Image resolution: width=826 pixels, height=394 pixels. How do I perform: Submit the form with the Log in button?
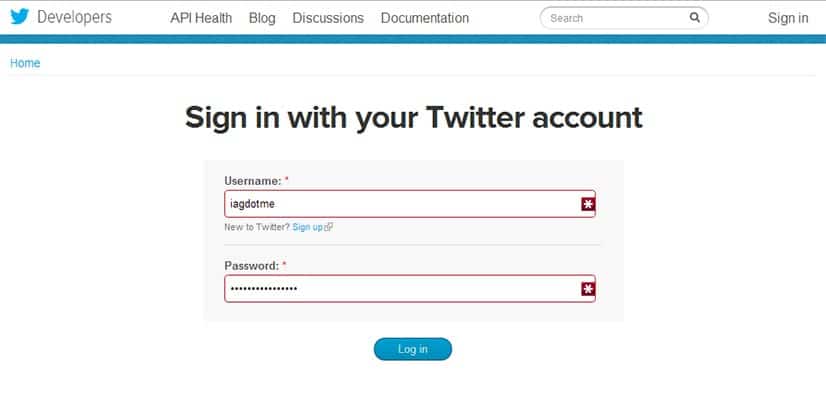[413, 349]
